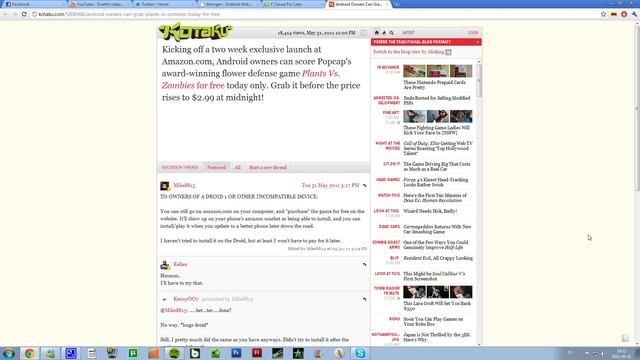Open the sidebar search magnifier icon

click(391, 33)
